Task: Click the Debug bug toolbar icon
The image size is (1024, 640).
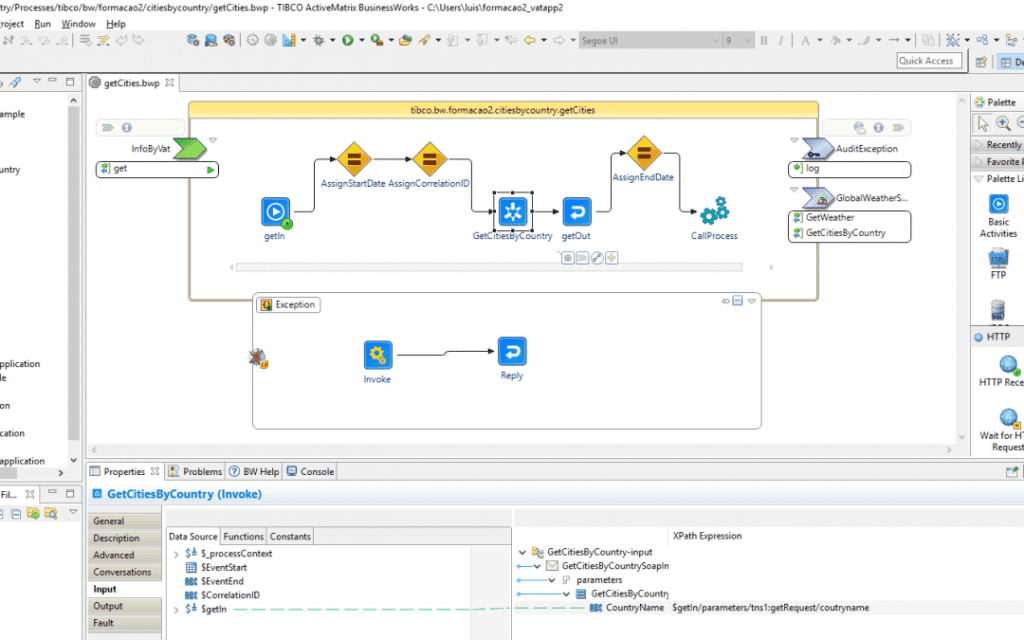Action: pos(319,40)
